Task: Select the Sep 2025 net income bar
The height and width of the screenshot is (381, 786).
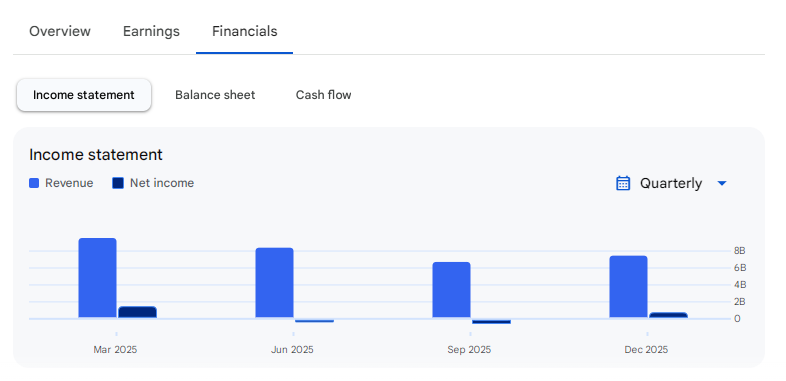Action: 491,321
